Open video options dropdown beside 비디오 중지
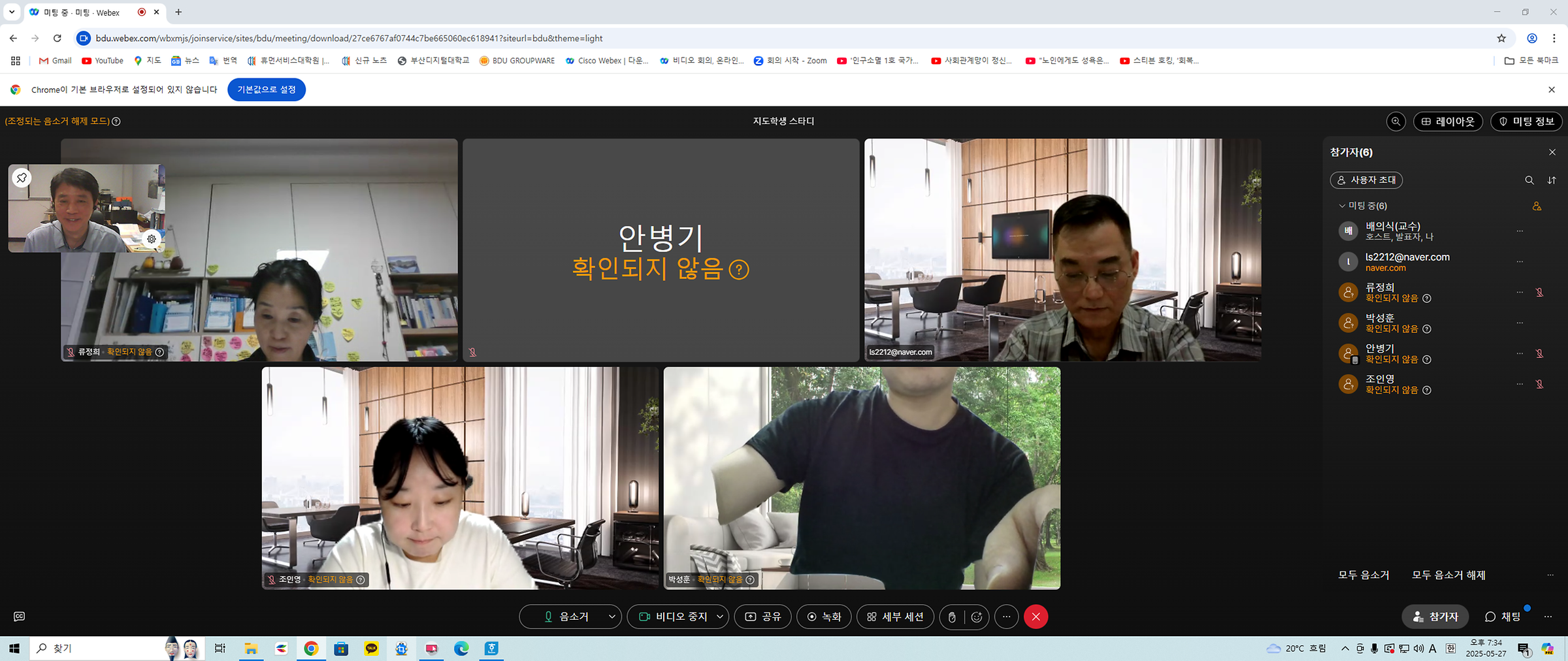1568x661 pixels. click(x=720, y=617)
